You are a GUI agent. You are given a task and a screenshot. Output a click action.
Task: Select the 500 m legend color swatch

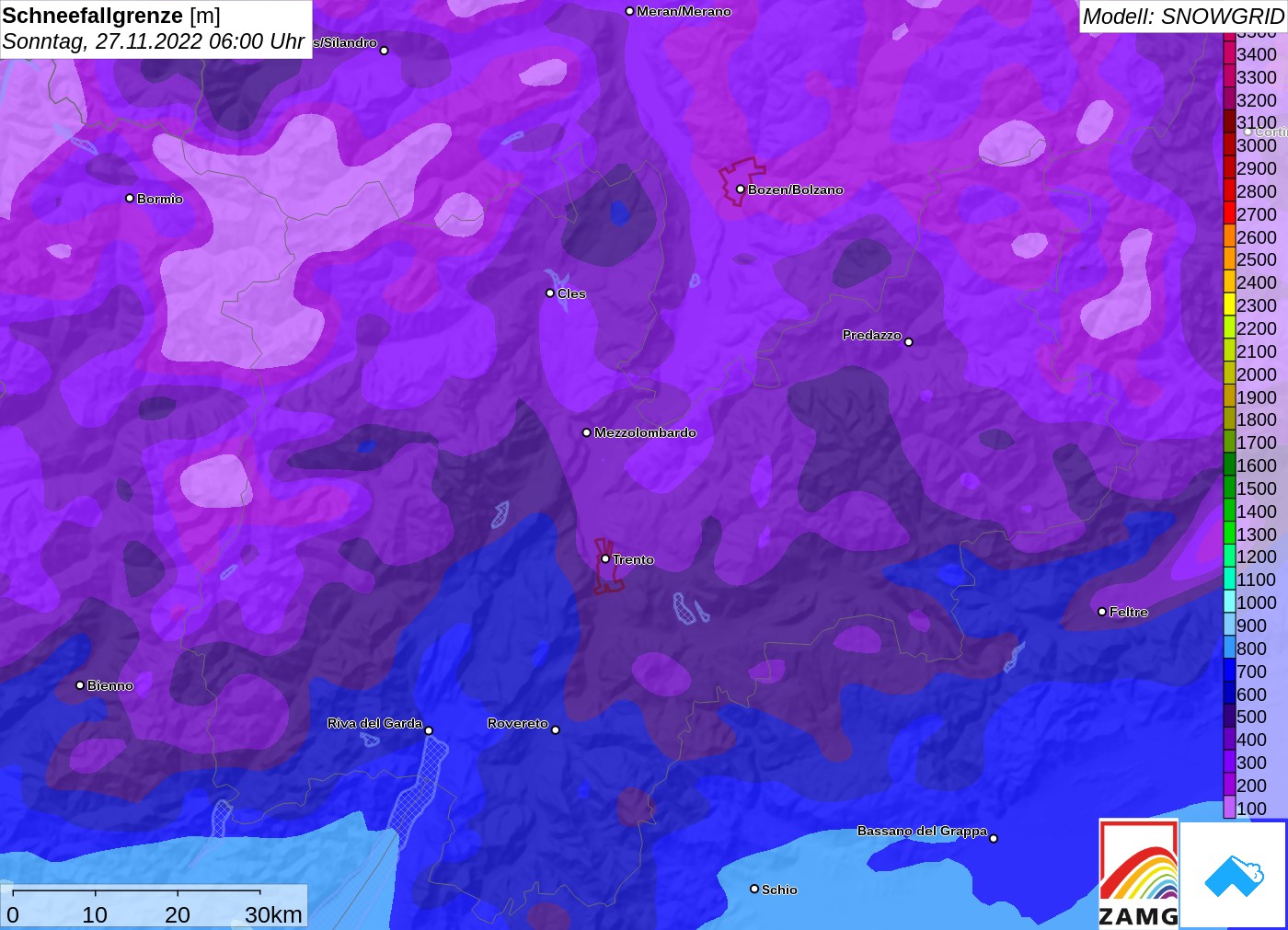(1229, 716)
